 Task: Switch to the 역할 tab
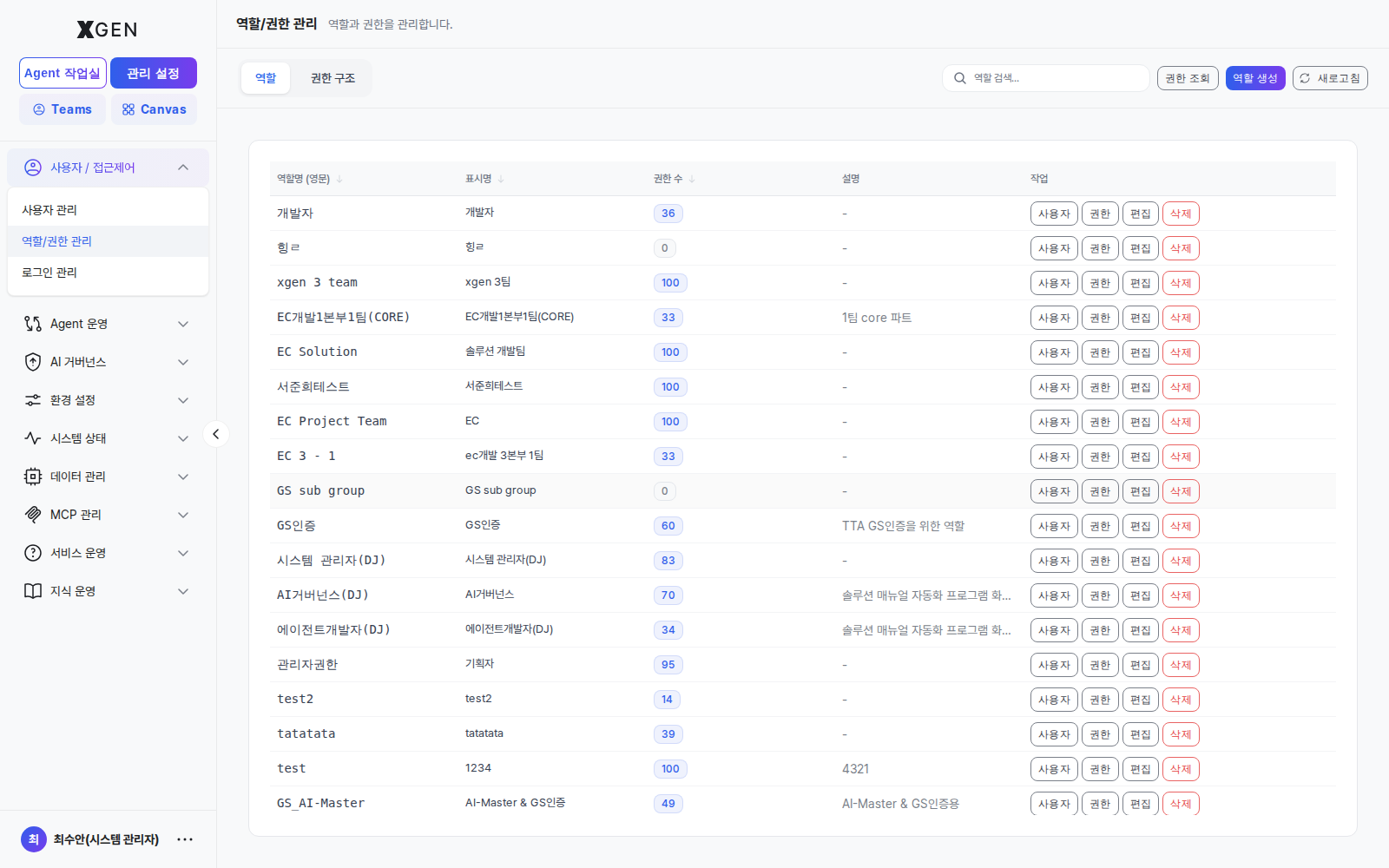[266, 78]
